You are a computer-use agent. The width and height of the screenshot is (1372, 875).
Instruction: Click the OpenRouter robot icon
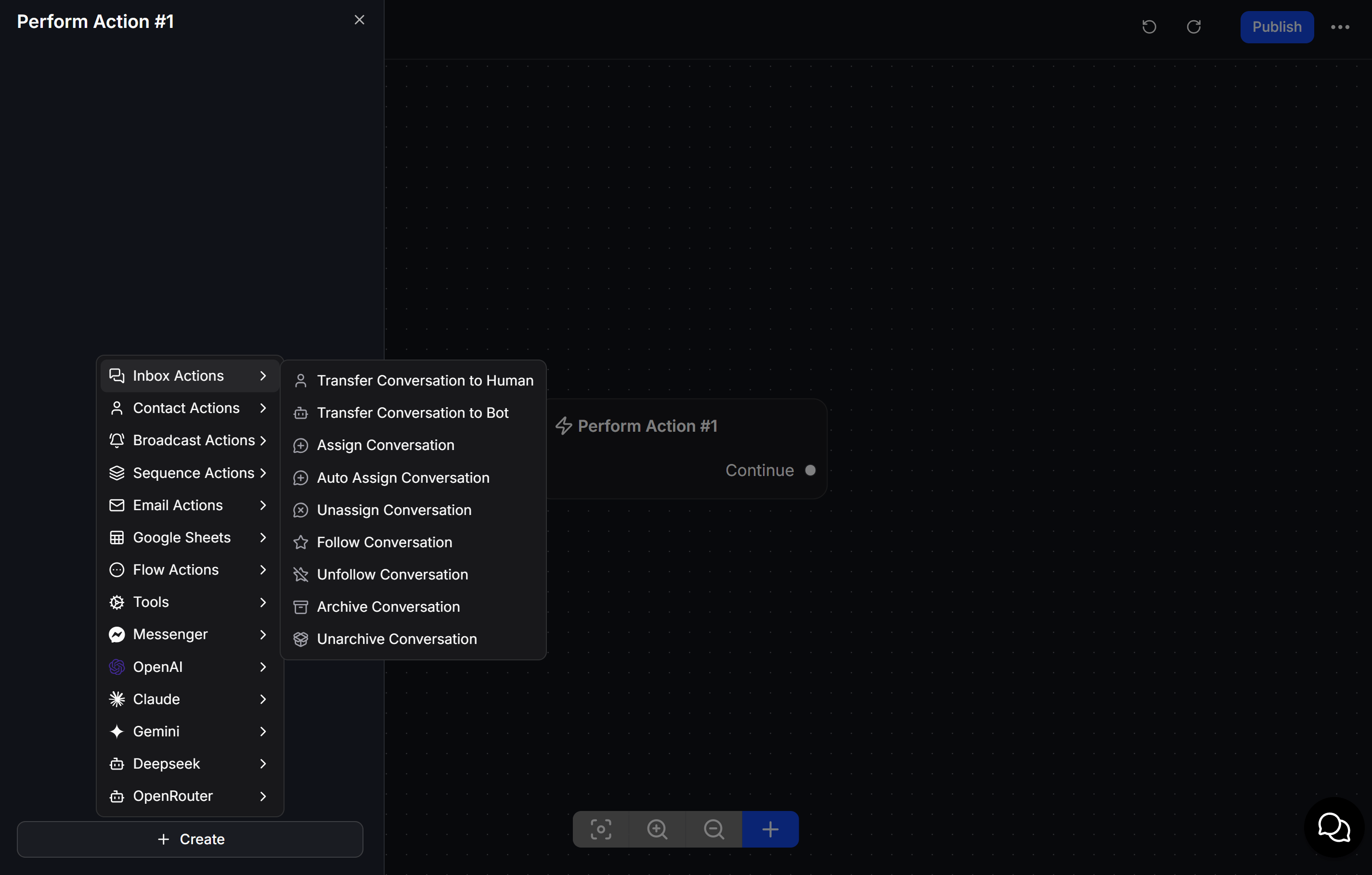(x=117, y=796)
